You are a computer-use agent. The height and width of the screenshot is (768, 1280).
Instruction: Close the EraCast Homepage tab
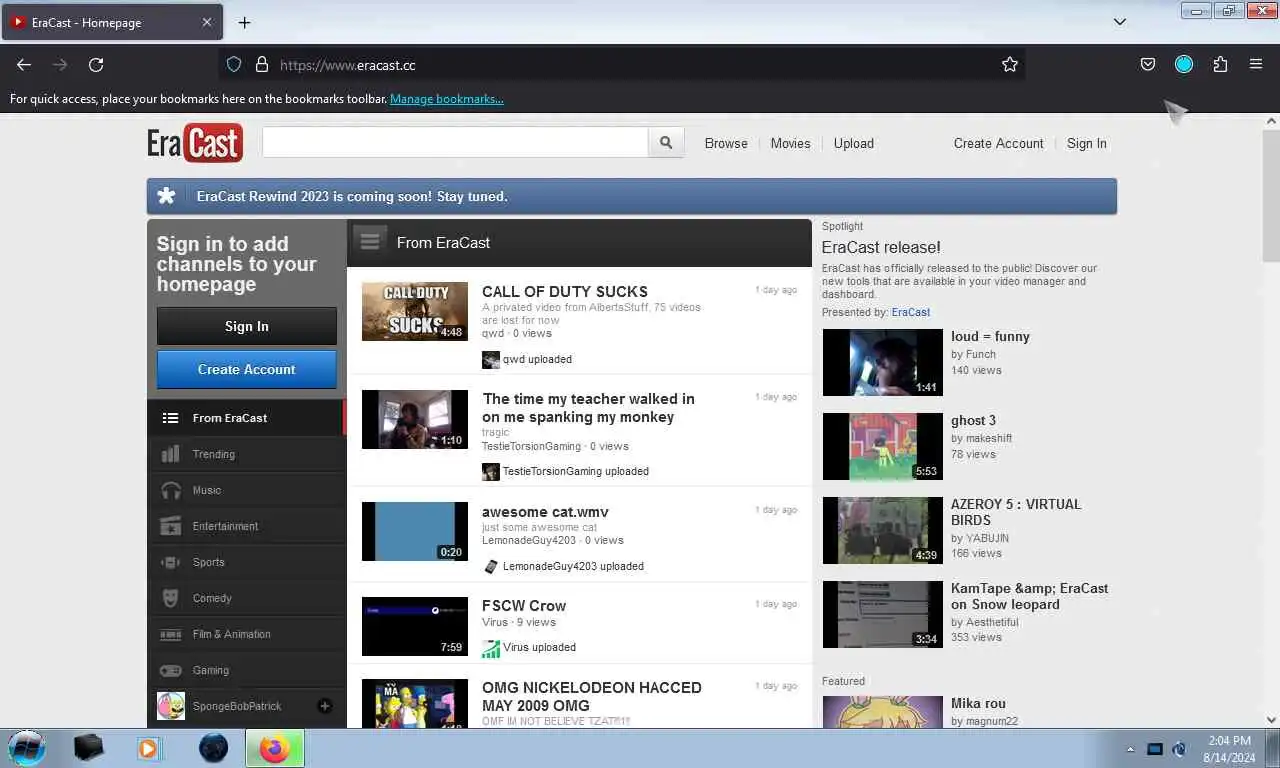coord(207,22)
